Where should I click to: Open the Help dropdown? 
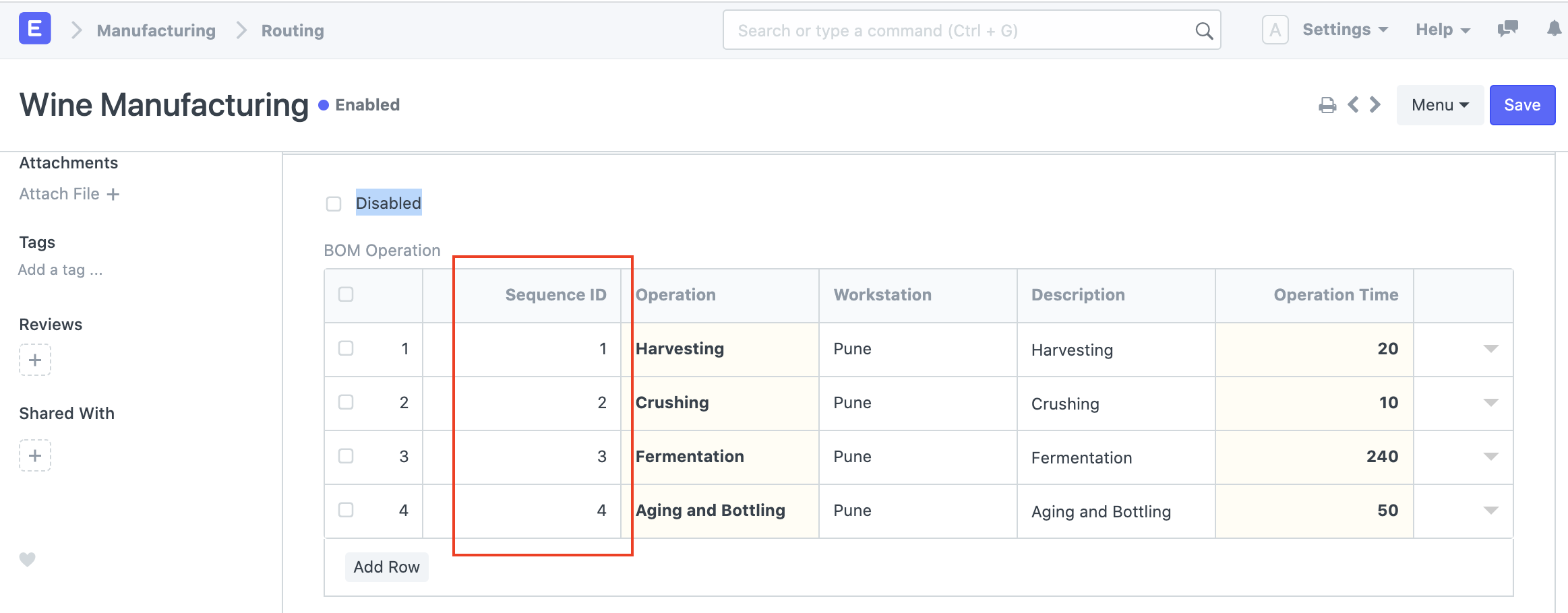(x=1443, y=30)
